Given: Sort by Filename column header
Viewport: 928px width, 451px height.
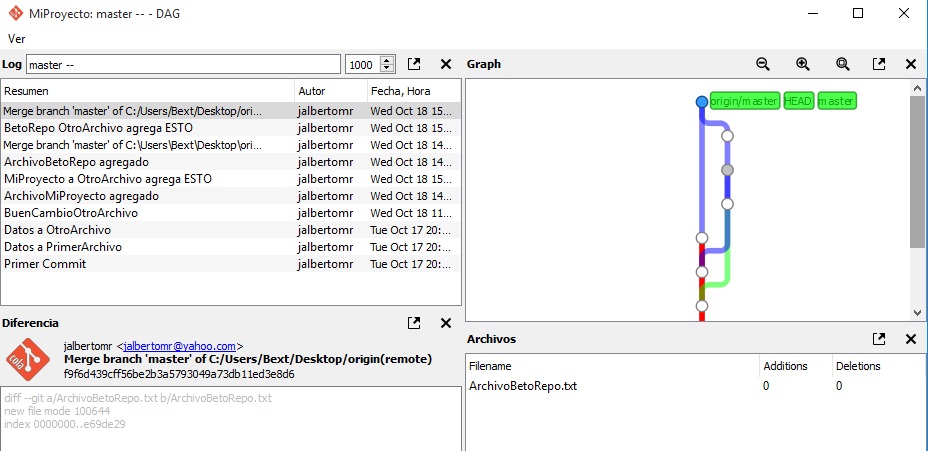Looking at the screenshot, I should pyautogui.click(x=613, y=366).
